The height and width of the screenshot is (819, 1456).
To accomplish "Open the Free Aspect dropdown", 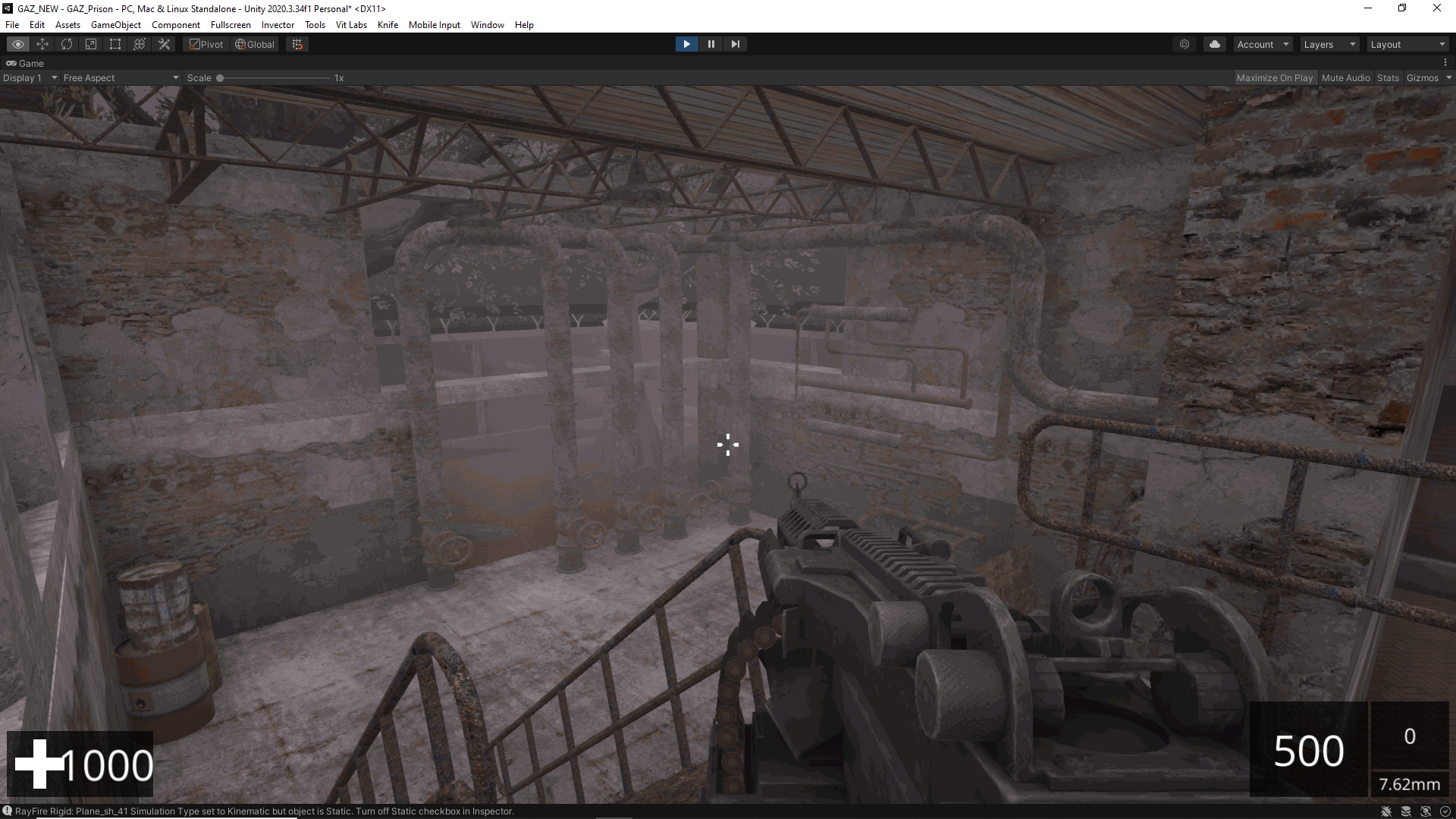I will click(x=121, y=77).
